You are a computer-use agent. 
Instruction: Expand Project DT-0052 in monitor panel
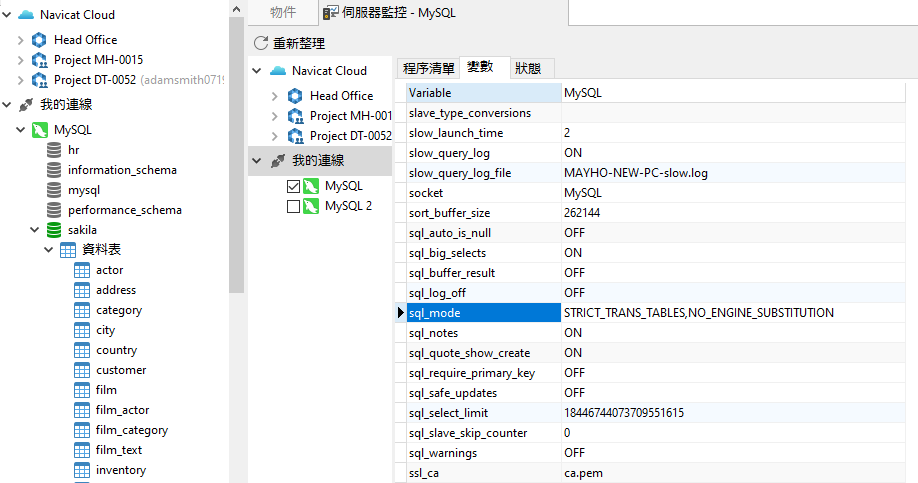point(275,136)
